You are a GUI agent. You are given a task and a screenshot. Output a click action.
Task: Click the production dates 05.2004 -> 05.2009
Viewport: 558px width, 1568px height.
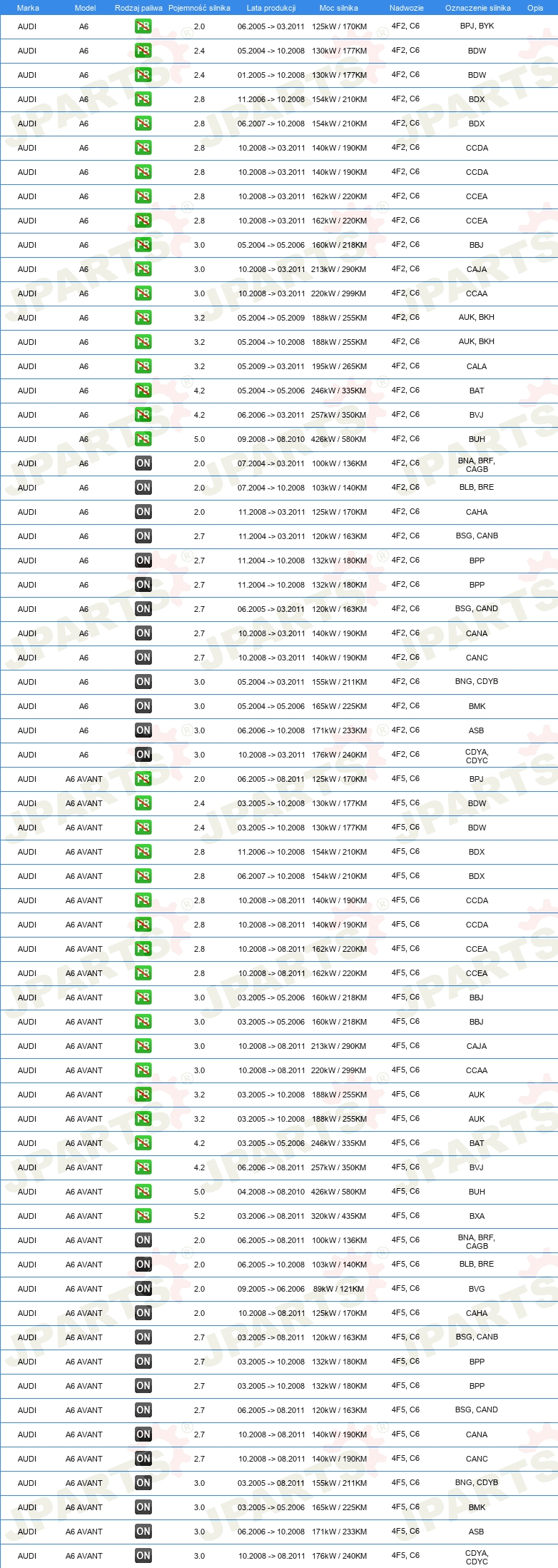[271, 318]
